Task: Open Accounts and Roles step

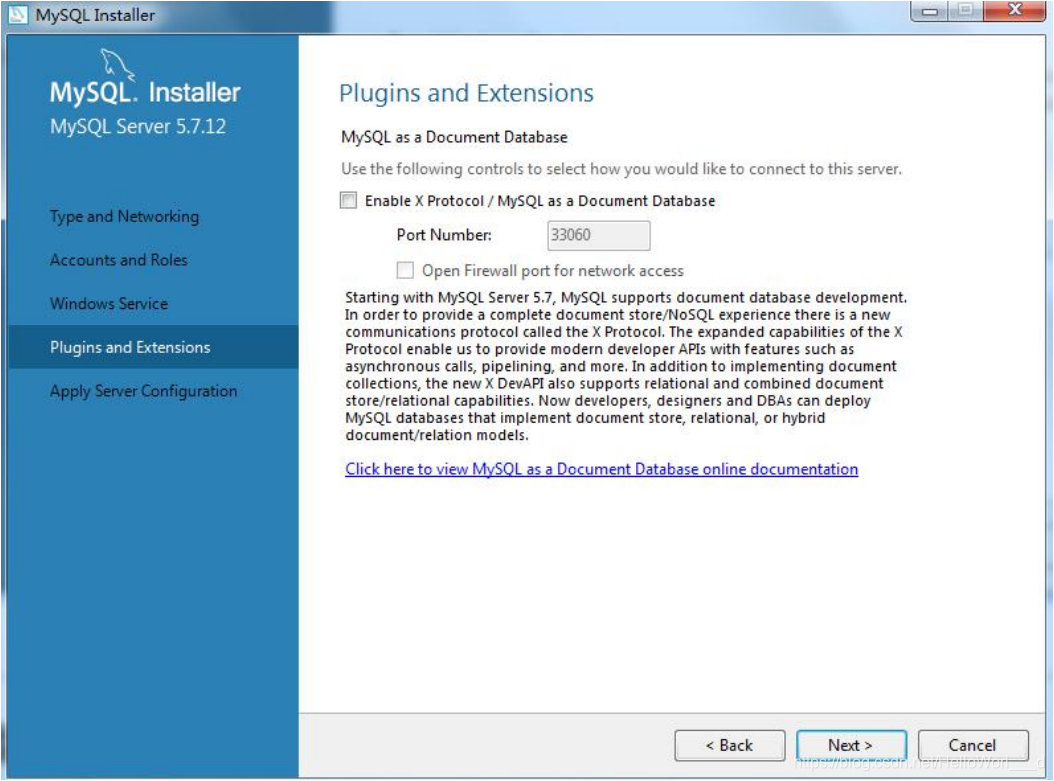Action: [x=118, y=260]
